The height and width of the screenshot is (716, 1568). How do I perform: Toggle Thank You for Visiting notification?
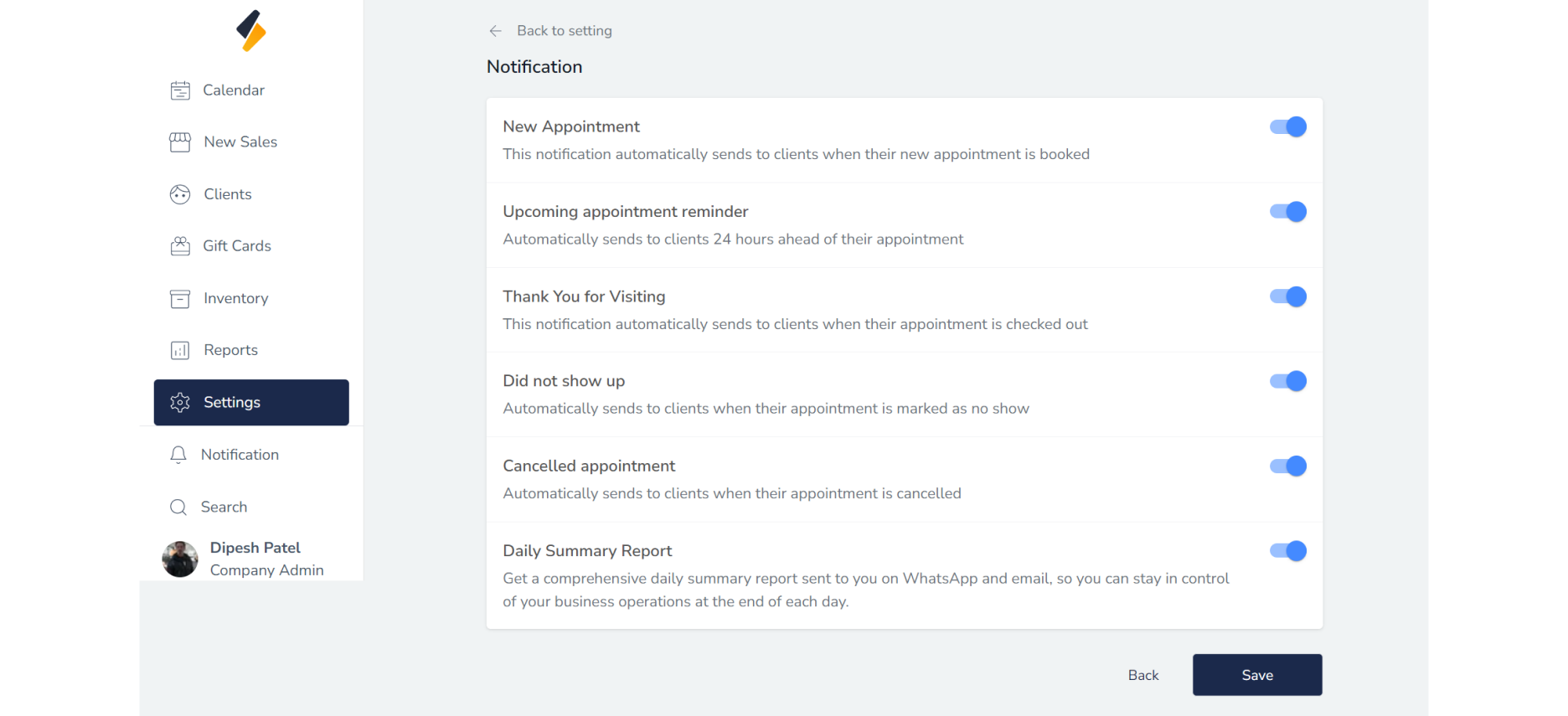[x=1288, y=296]
